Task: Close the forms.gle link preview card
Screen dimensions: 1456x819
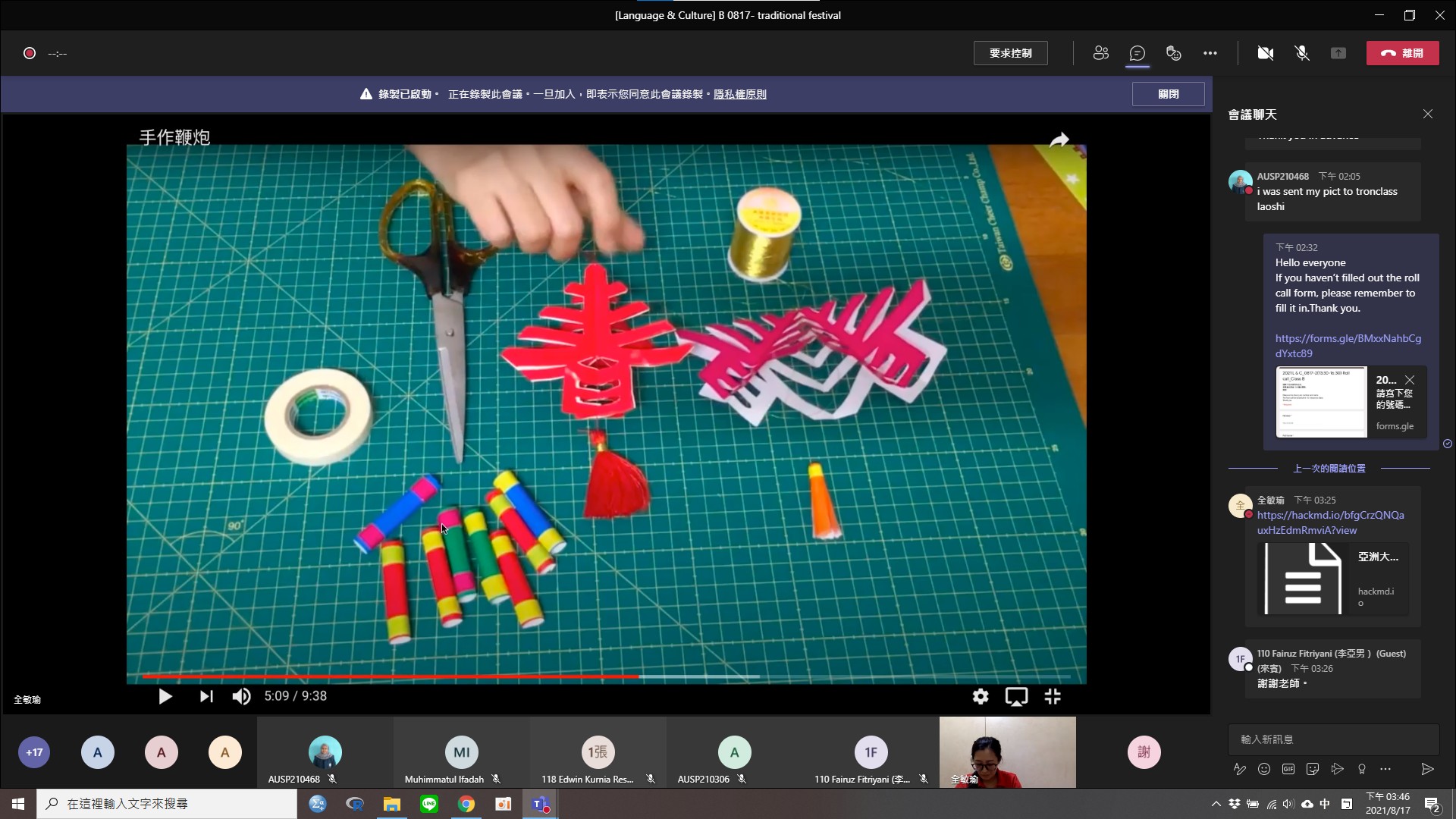Action: click(1409, 380)
